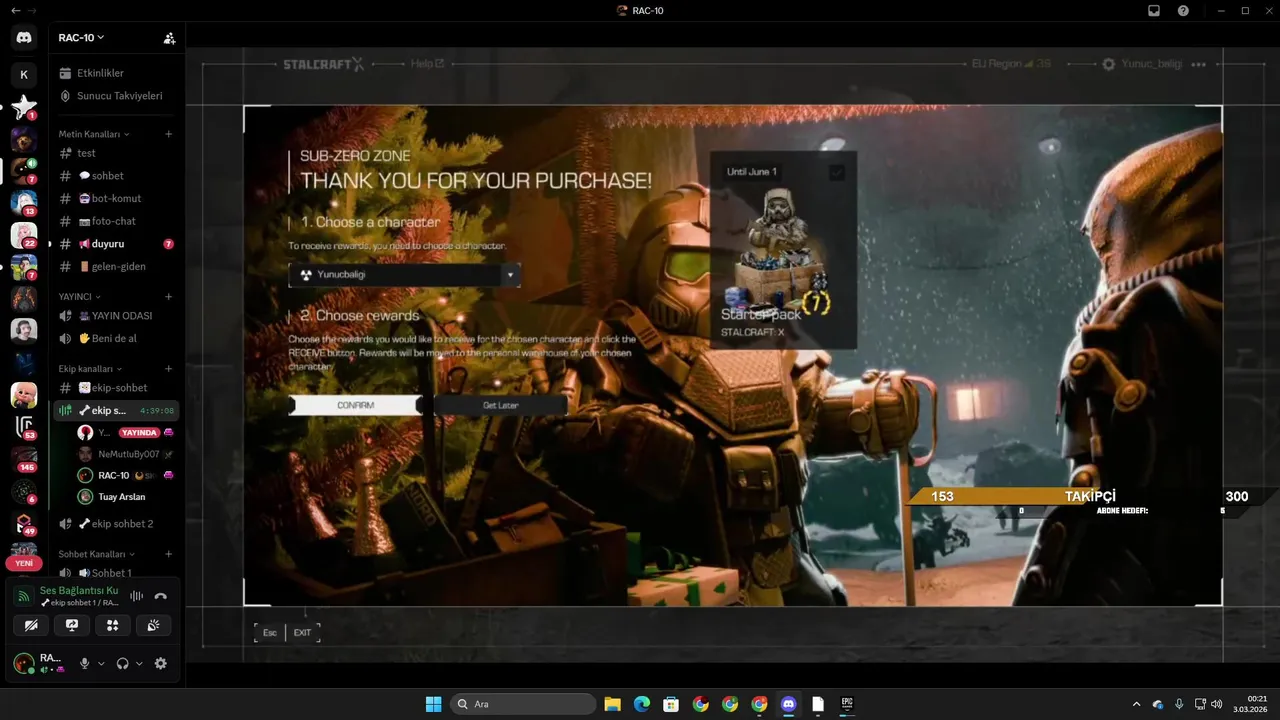This screenshot has height=720, width=1280.
Task: Click the noise suppression waveform icon
Action: (x=137, y=596)
